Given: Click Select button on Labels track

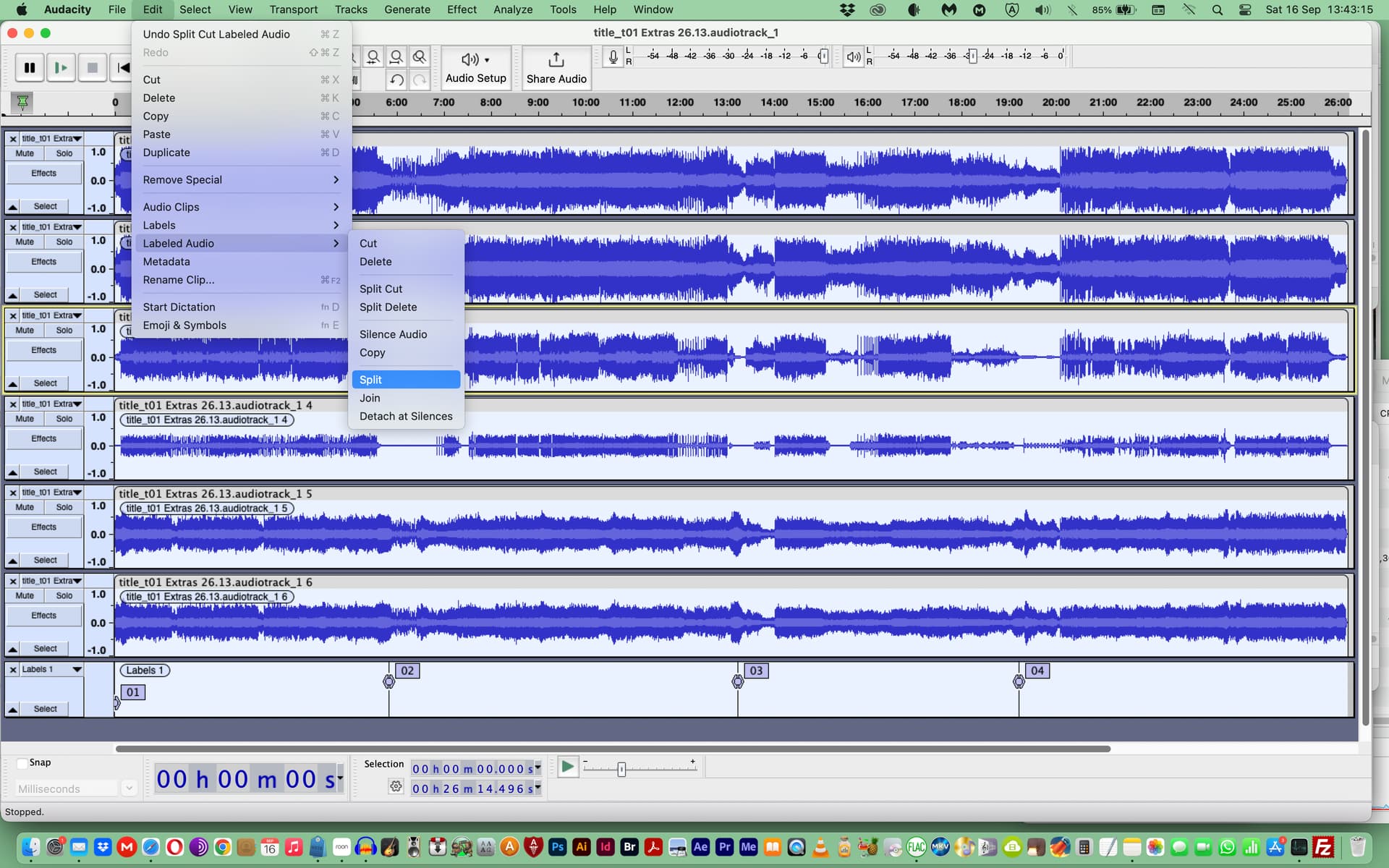Looking at the screenshot, I should point(45,709).
